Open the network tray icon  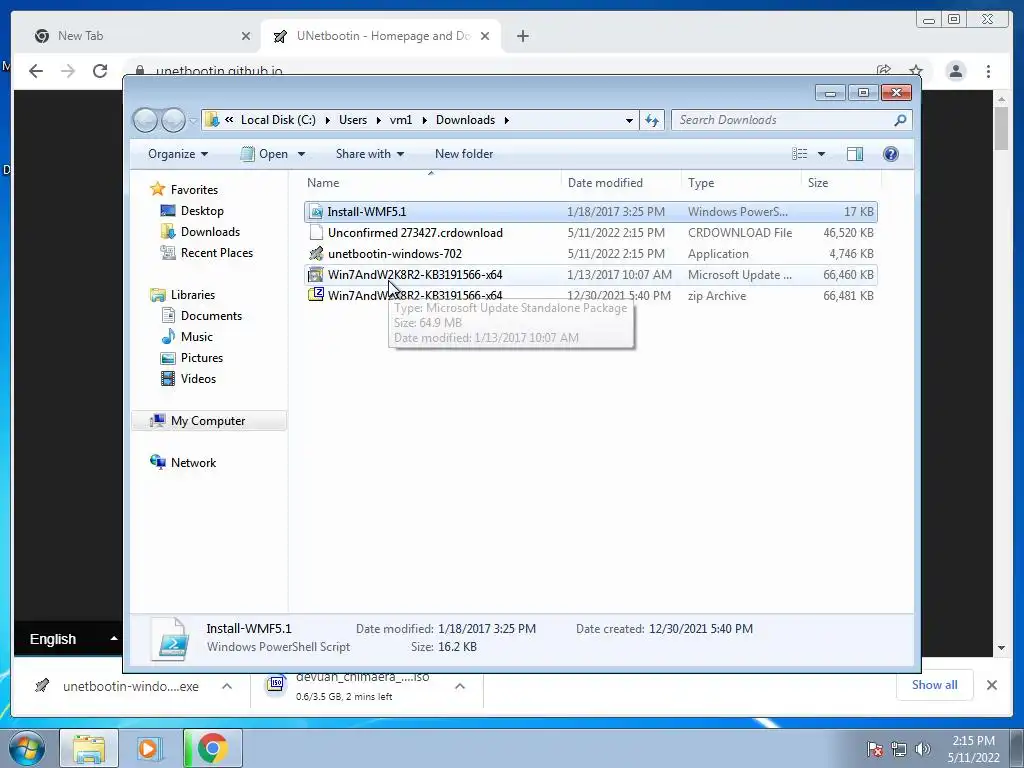(899, 749)
